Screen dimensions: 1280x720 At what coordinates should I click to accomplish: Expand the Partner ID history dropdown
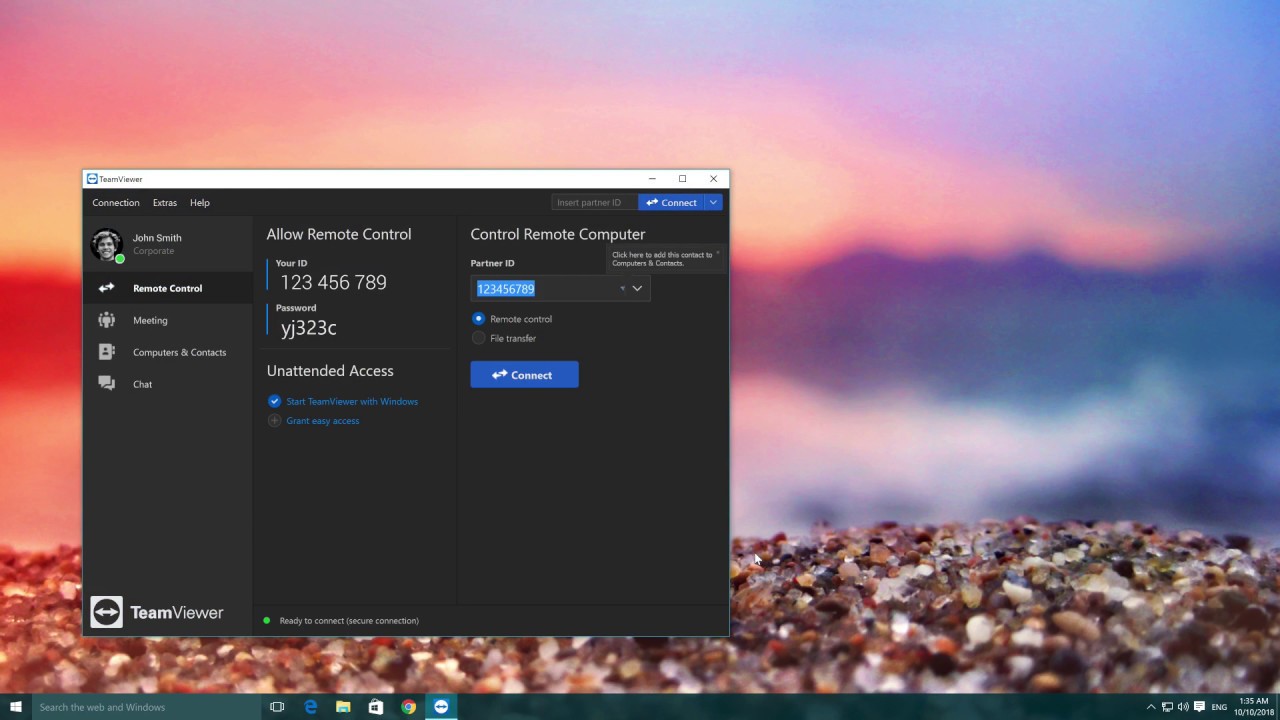click(637, 288)
